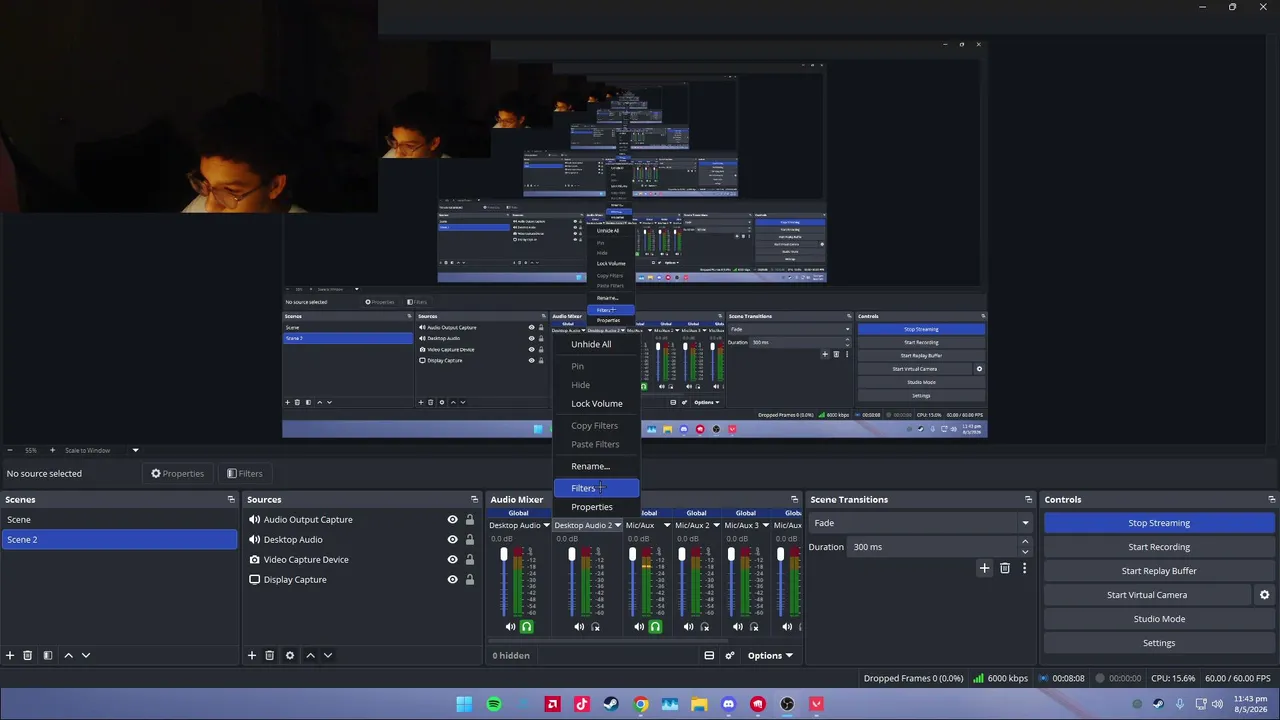Open the Windows Start menu
Screen dimensions: 1280x720
[x=464, y=704]
